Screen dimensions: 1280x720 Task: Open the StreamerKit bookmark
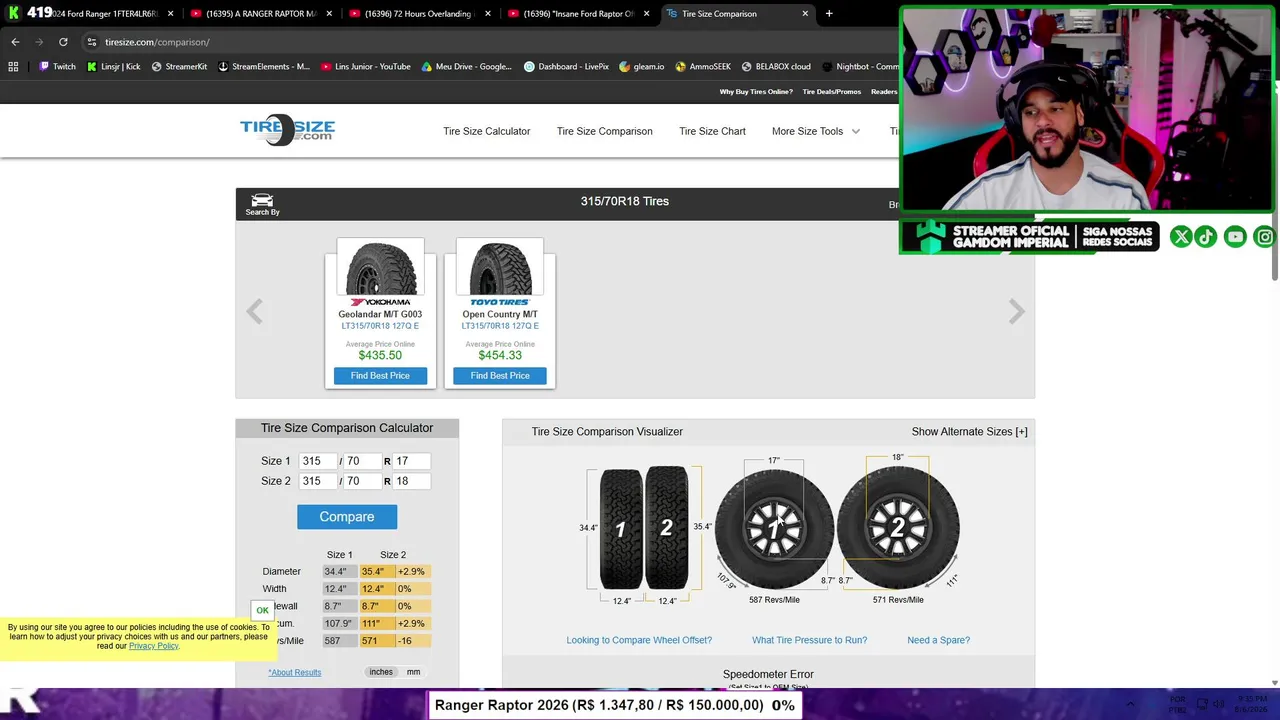(179, 67)
